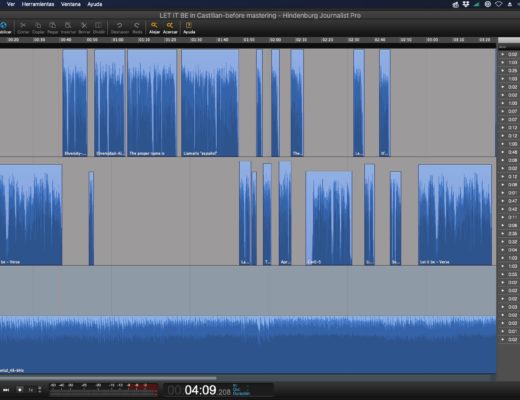The image size is (520, 400).
Task: Select the "Let6-5" clip on the second track
Action: (x=329, y=218)
